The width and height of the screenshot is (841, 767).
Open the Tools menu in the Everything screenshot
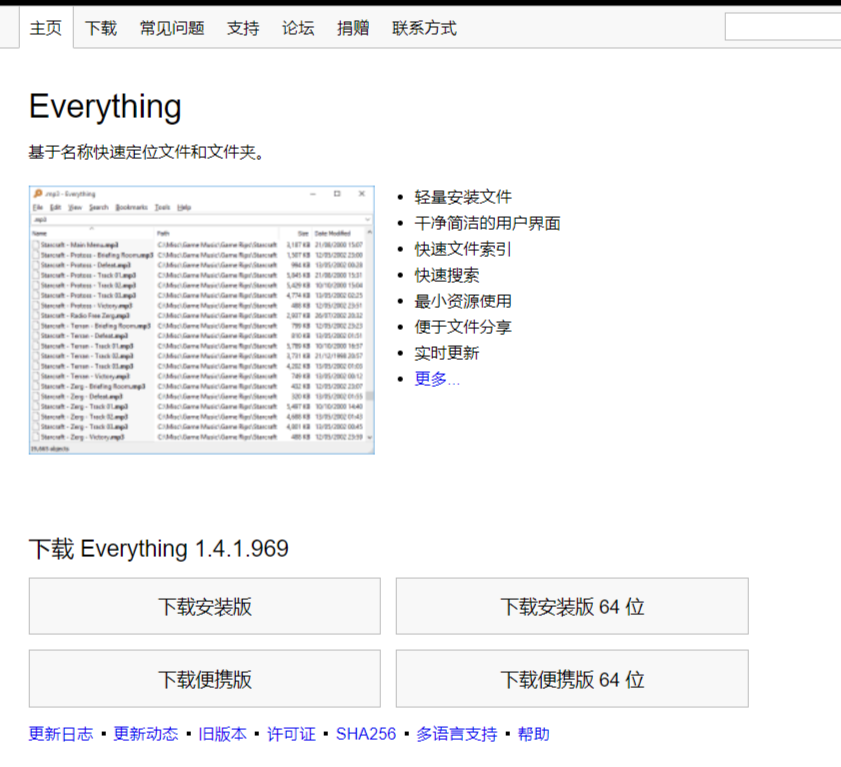coord(162,208)
